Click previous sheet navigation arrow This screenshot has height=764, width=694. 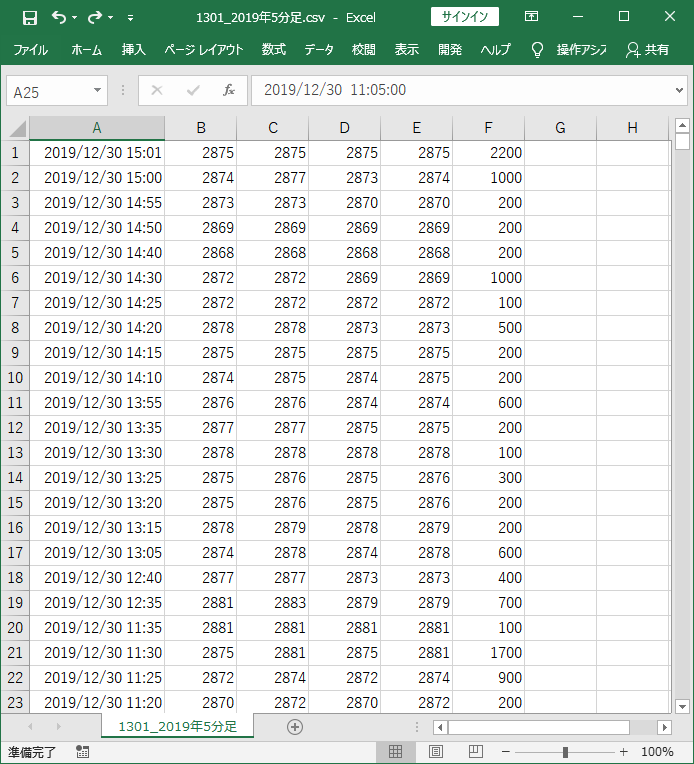[x=30, y=726]
